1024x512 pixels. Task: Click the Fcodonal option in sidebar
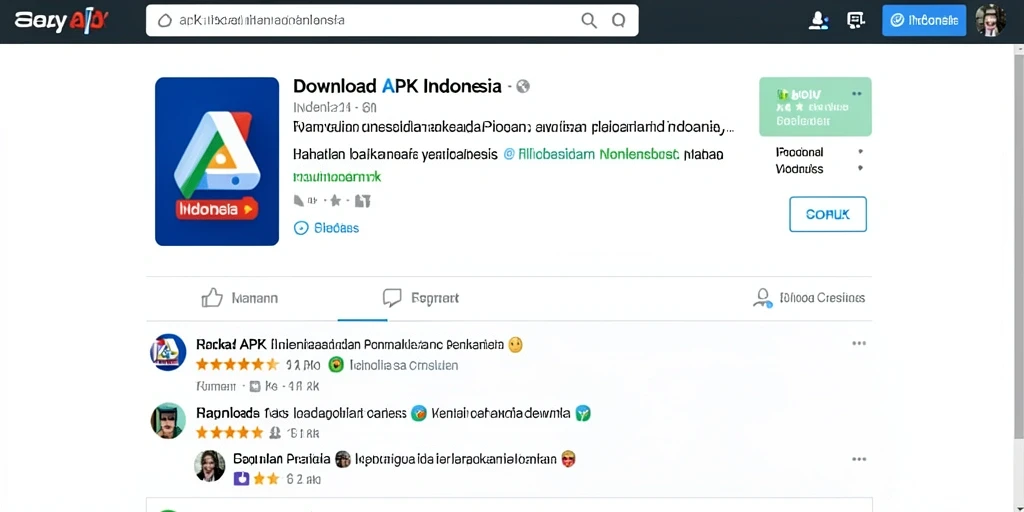799,152
